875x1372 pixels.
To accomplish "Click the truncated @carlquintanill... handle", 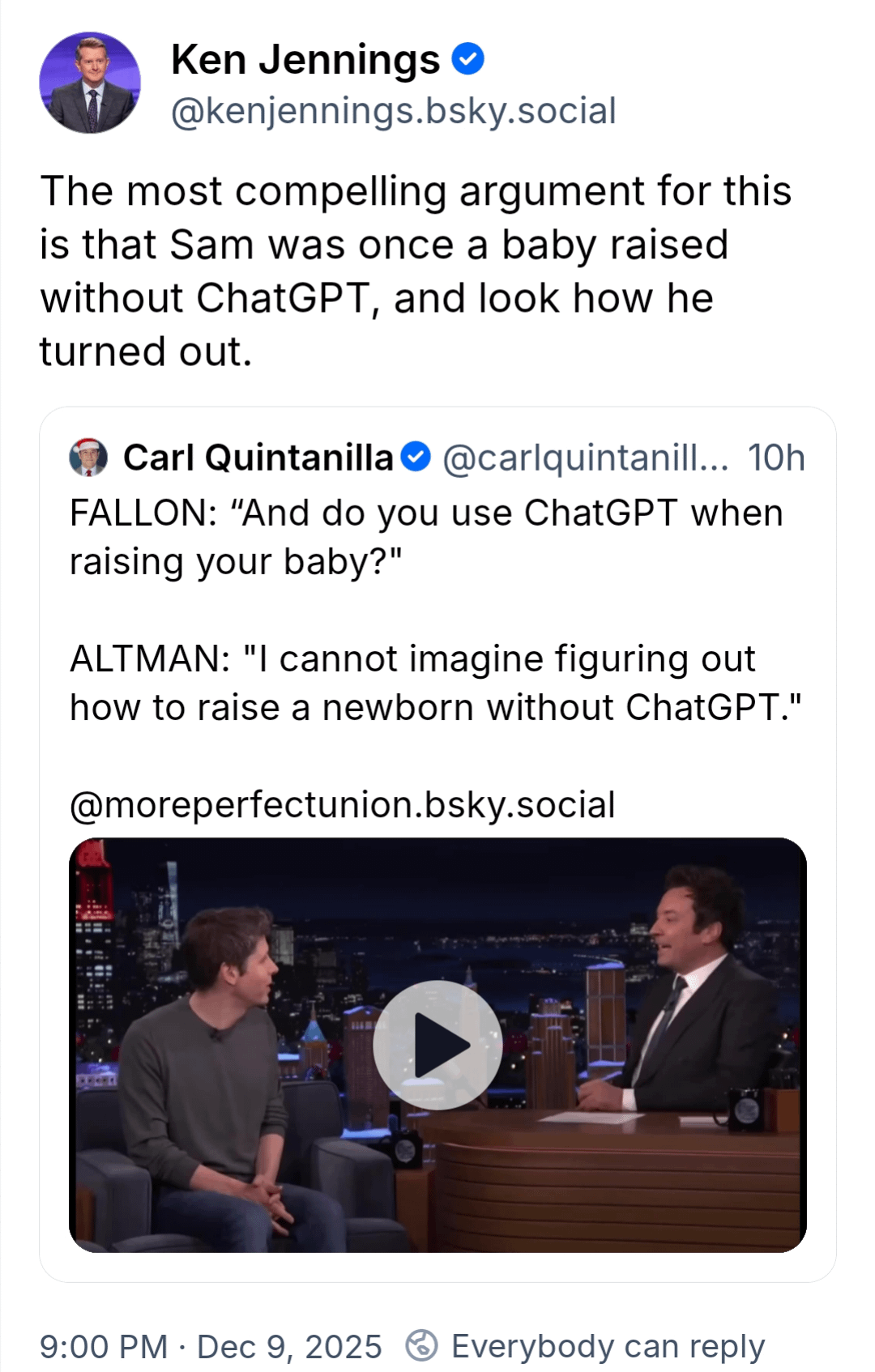I will click(x=585, y=458).
